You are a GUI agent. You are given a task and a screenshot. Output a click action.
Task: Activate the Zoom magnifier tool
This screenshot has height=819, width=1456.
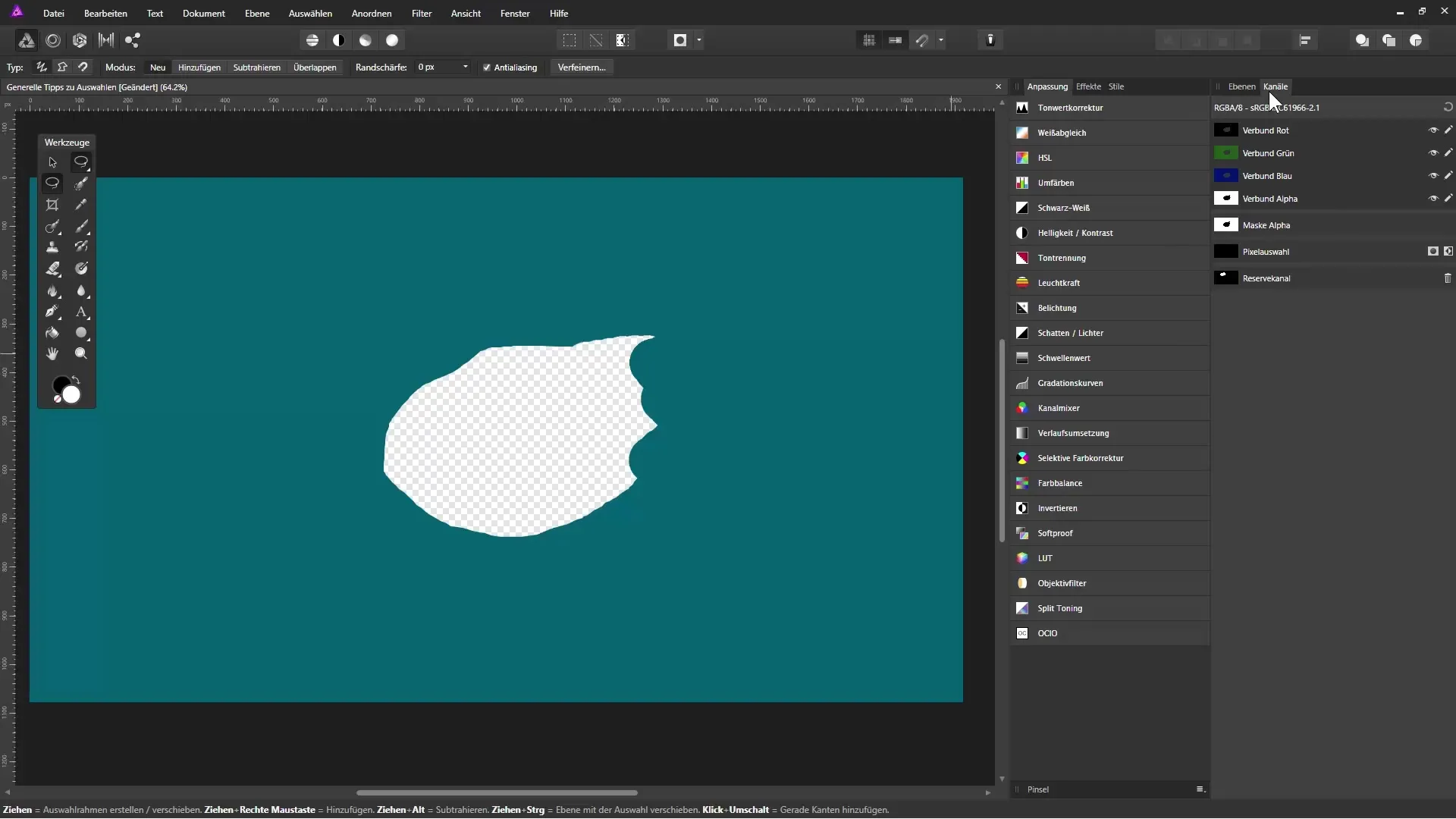click(x=81, y=354)
